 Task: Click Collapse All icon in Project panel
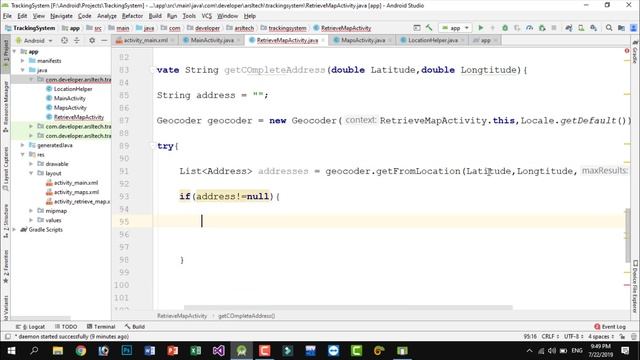tap(77, 40)
